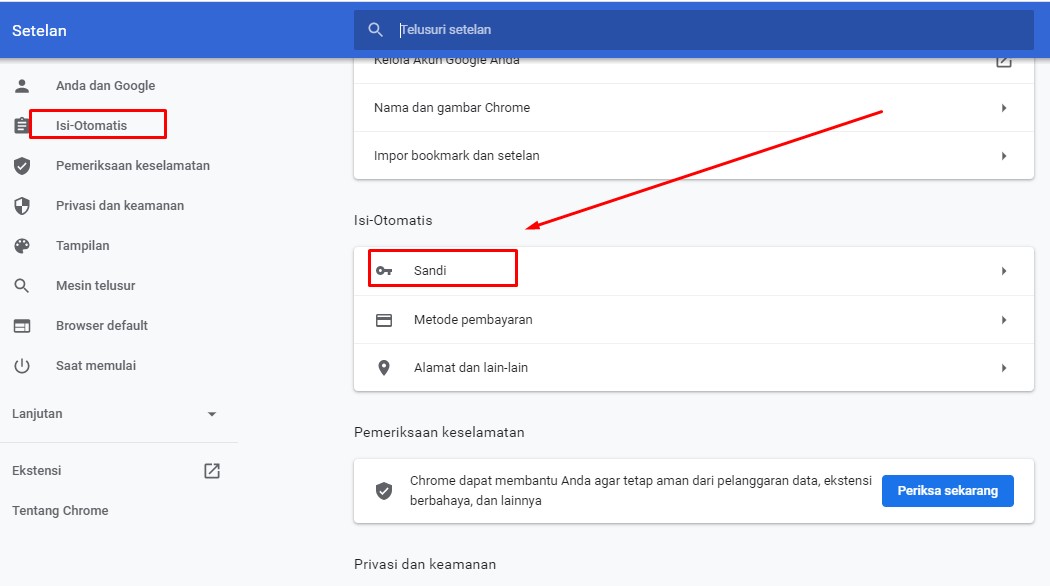1050x586 pixels.
Task: Click the Lanjutan label
Action: coord(37,414)
